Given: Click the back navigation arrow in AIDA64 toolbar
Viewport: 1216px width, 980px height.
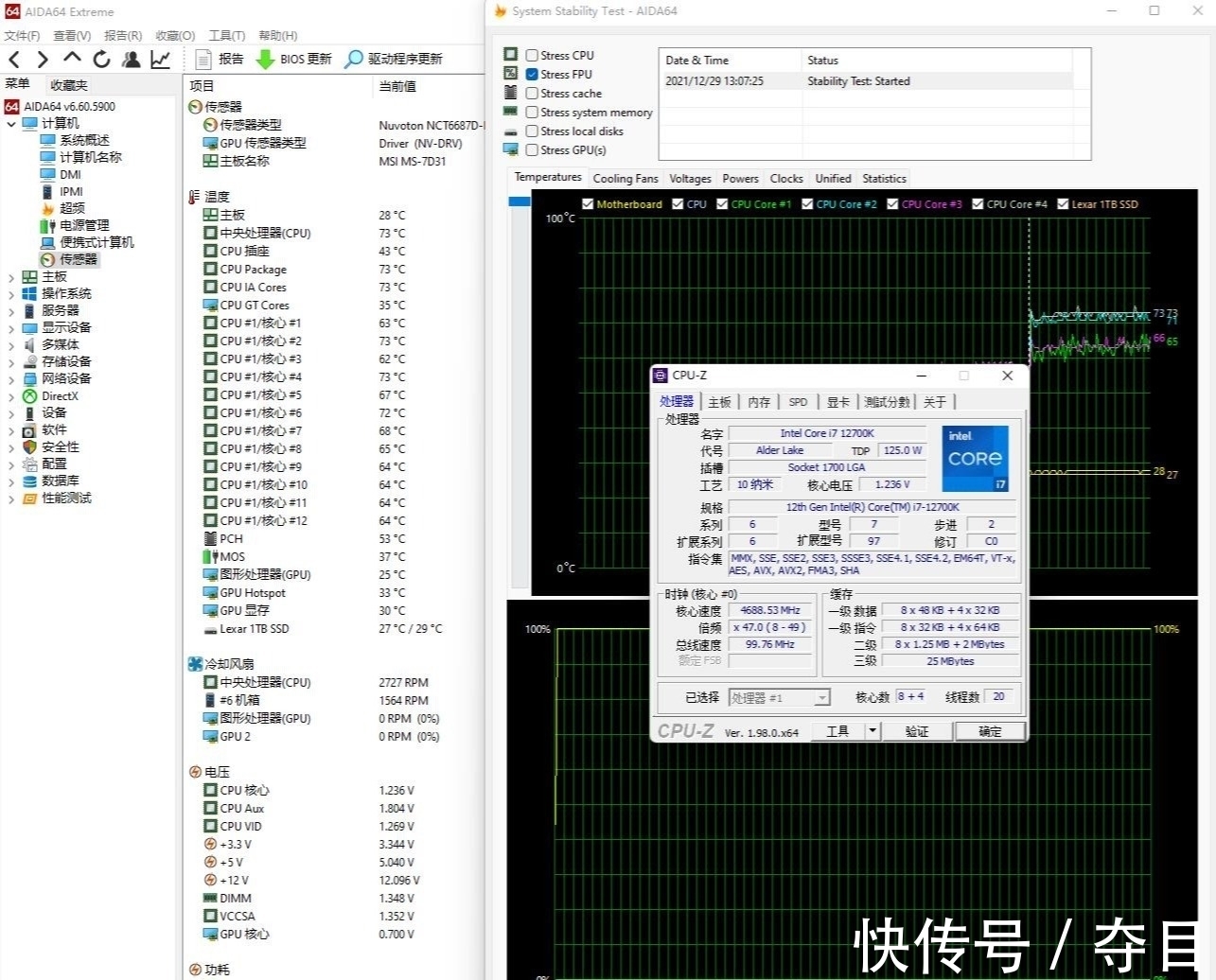Looking at the screenshot, I should point(15,60).
